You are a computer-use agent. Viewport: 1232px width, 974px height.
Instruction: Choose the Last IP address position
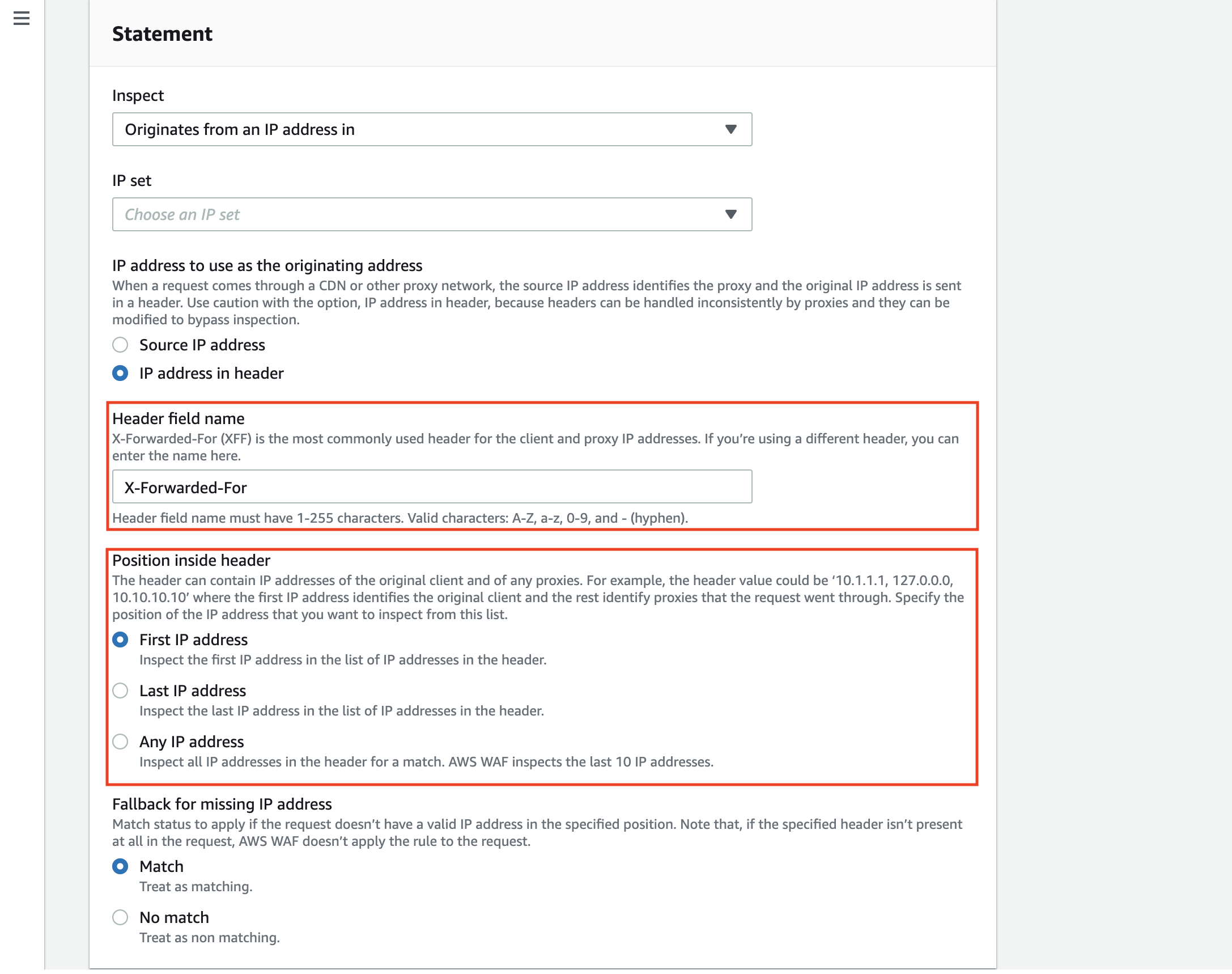[120, 691]
